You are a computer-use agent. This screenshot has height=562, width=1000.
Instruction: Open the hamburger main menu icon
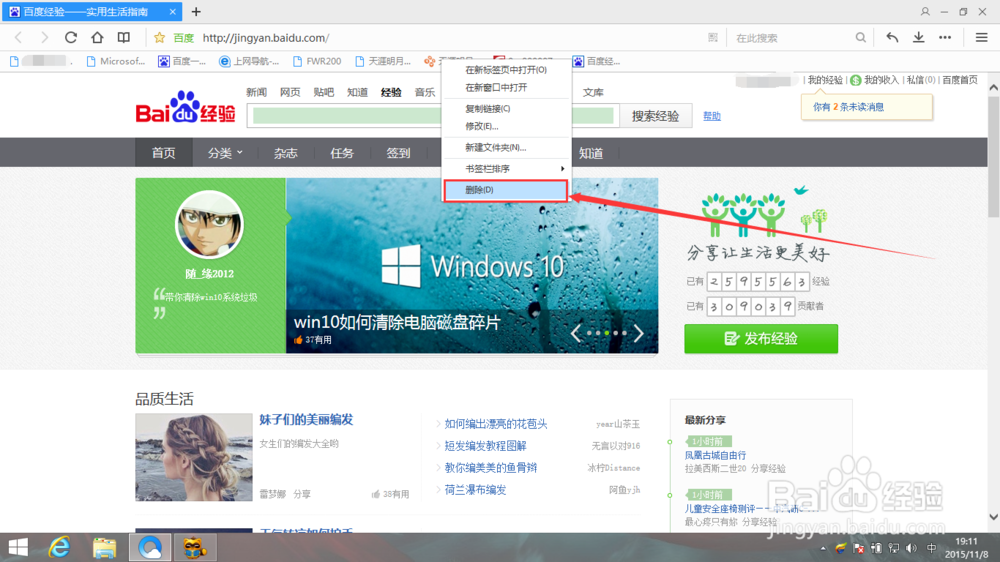982,38
